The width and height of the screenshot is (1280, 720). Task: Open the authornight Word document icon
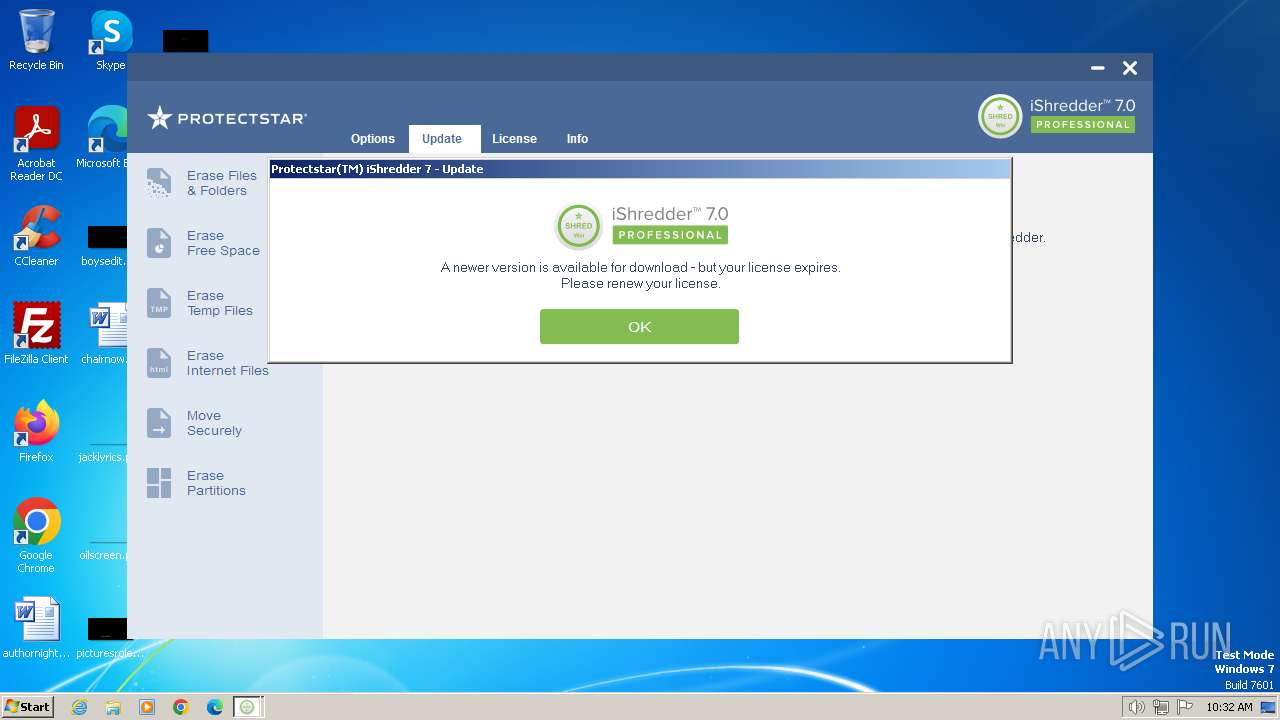coord(36,628)
